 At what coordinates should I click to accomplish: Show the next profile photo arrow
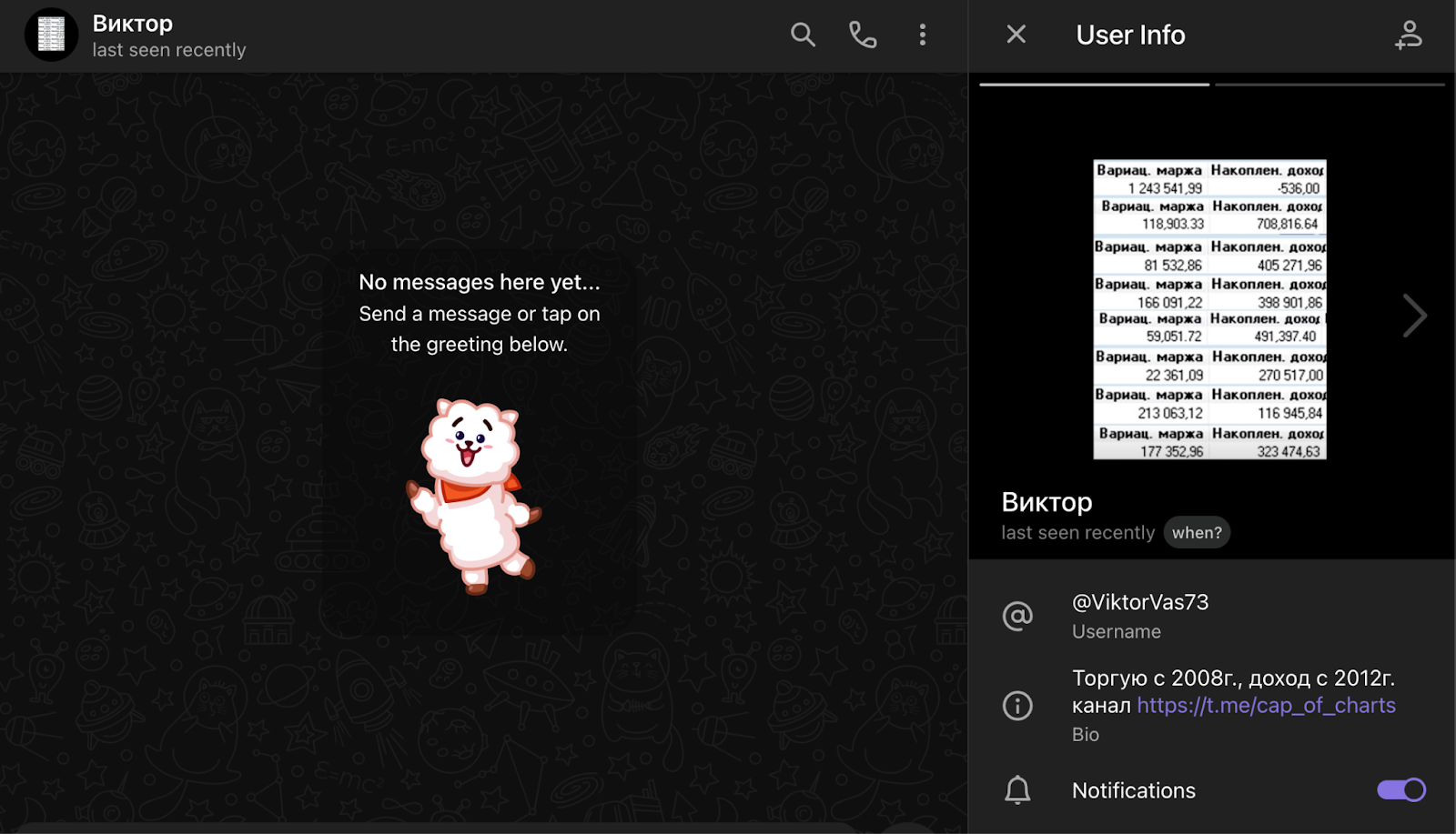(1414, 316)
